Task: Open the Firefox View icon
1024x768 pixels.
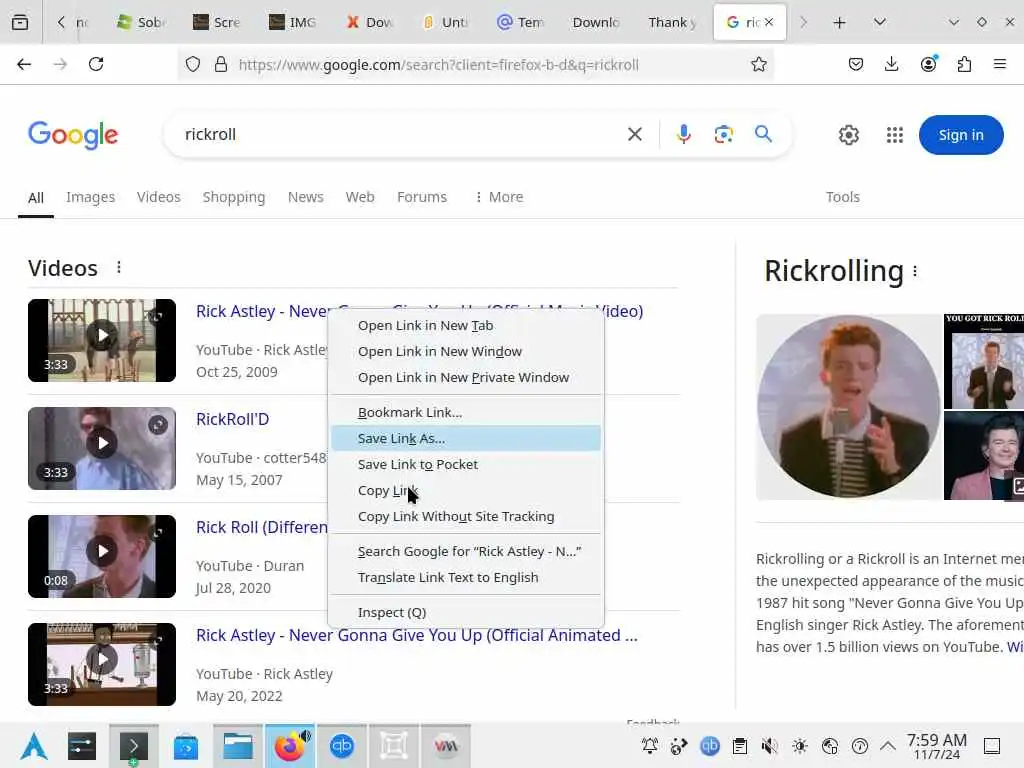Action: [x=20, y=22]
